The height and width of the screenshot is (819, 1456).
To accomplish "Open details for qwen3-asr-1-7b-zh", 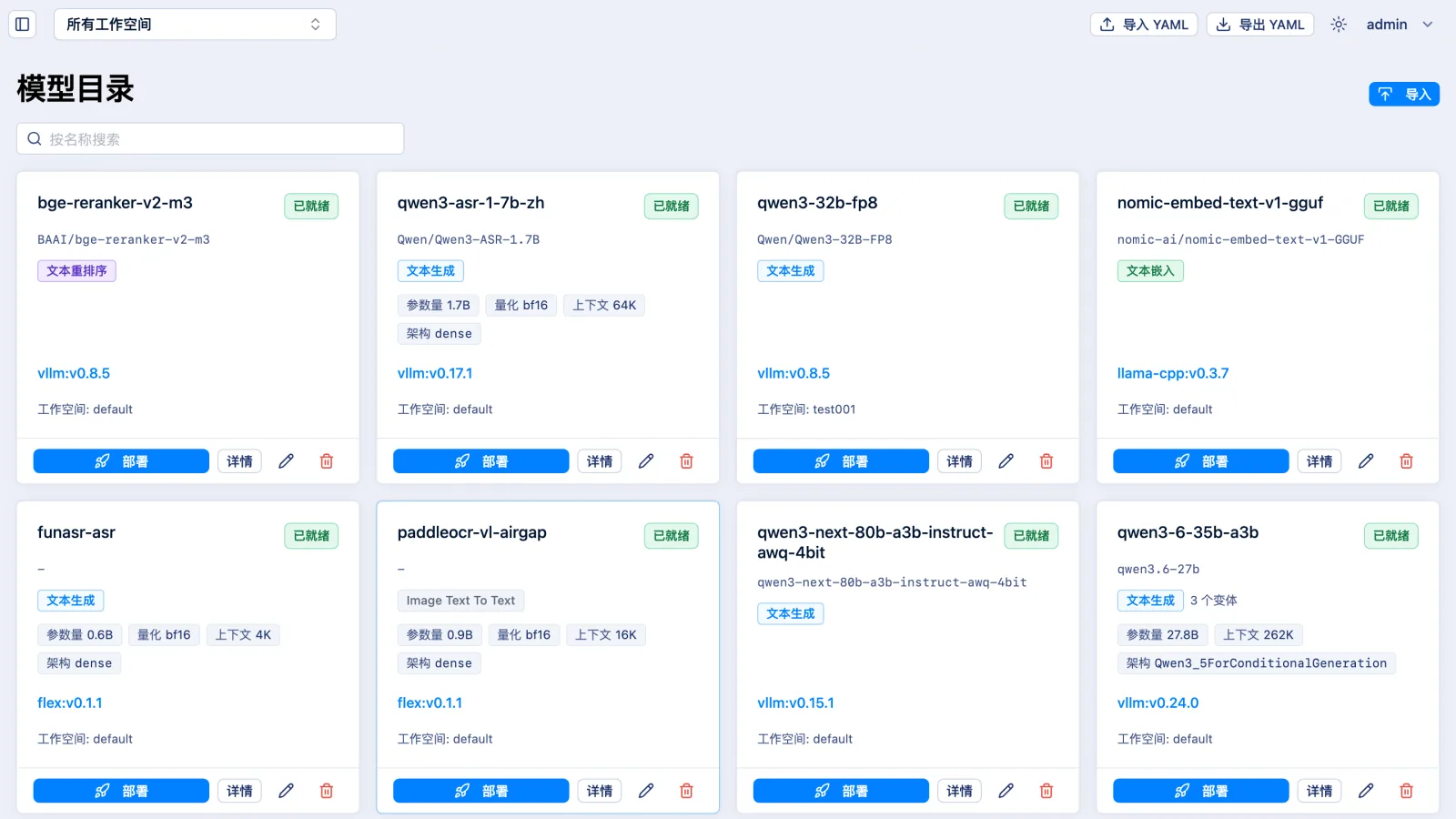I will coord(600,461).
